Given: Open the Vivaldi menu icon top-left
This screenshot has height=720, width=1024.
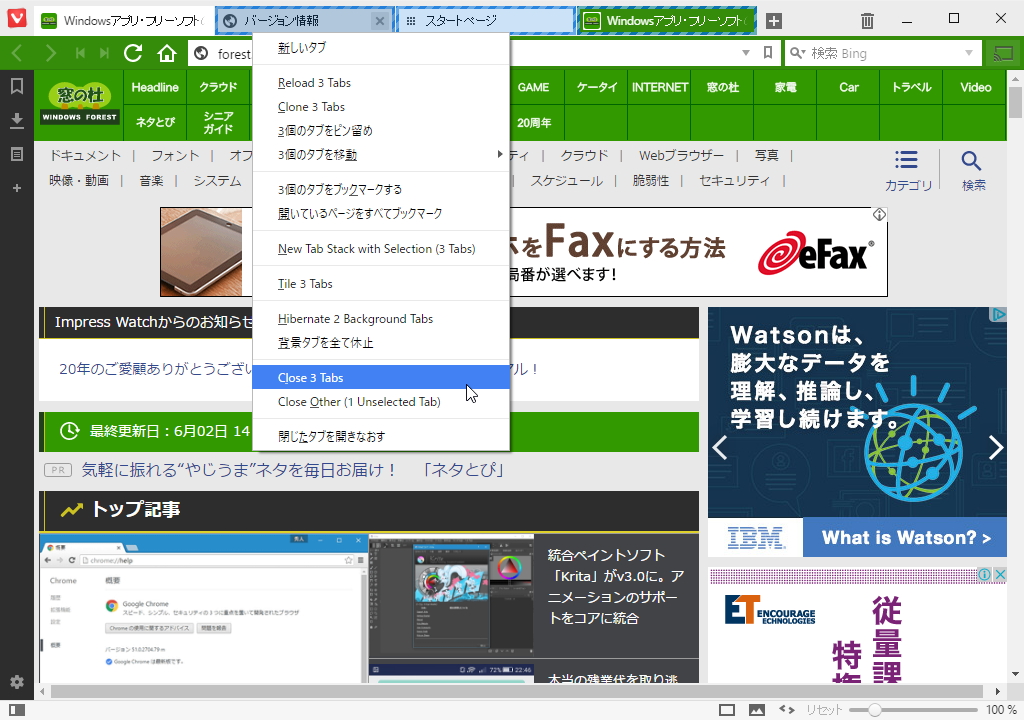Looking at the screenshot, I should click(x=15, y=17).
